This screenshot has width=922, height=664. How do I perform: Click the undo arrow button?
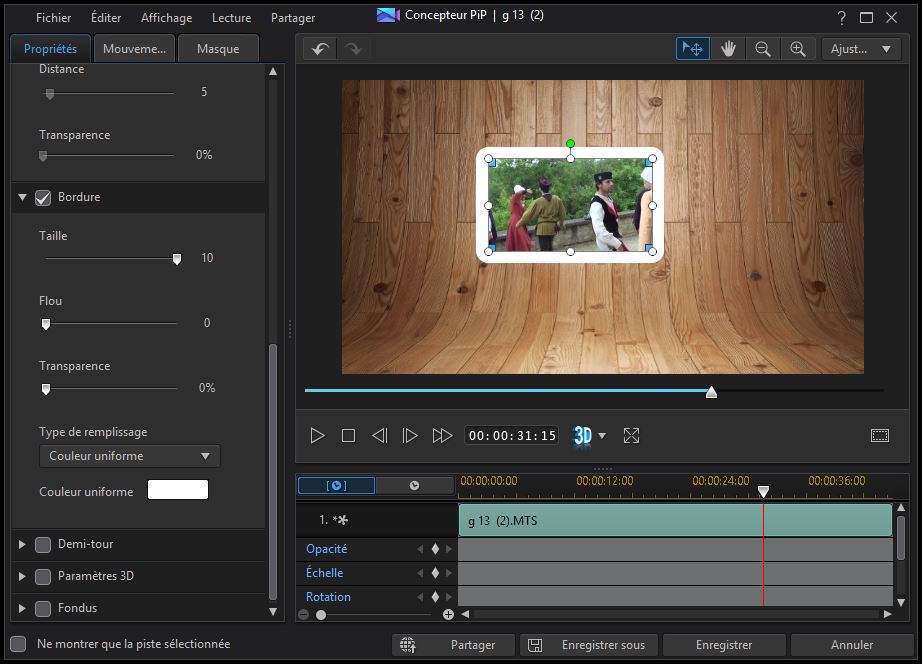tap(320, 49)
